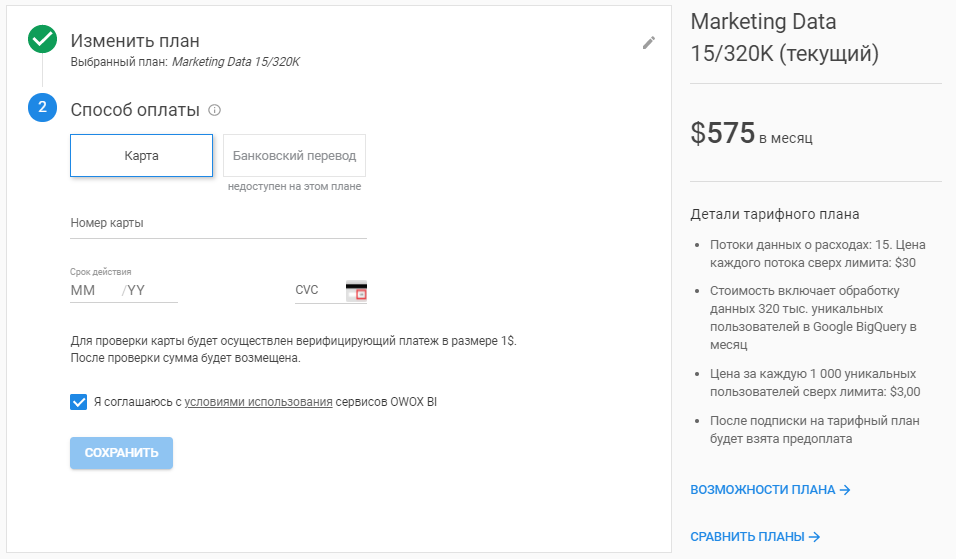Open the ВОЗМОЖНОСТИ ПЛАНА link
The height and width of the screenshot is (559, 956).
pos(770,490)
